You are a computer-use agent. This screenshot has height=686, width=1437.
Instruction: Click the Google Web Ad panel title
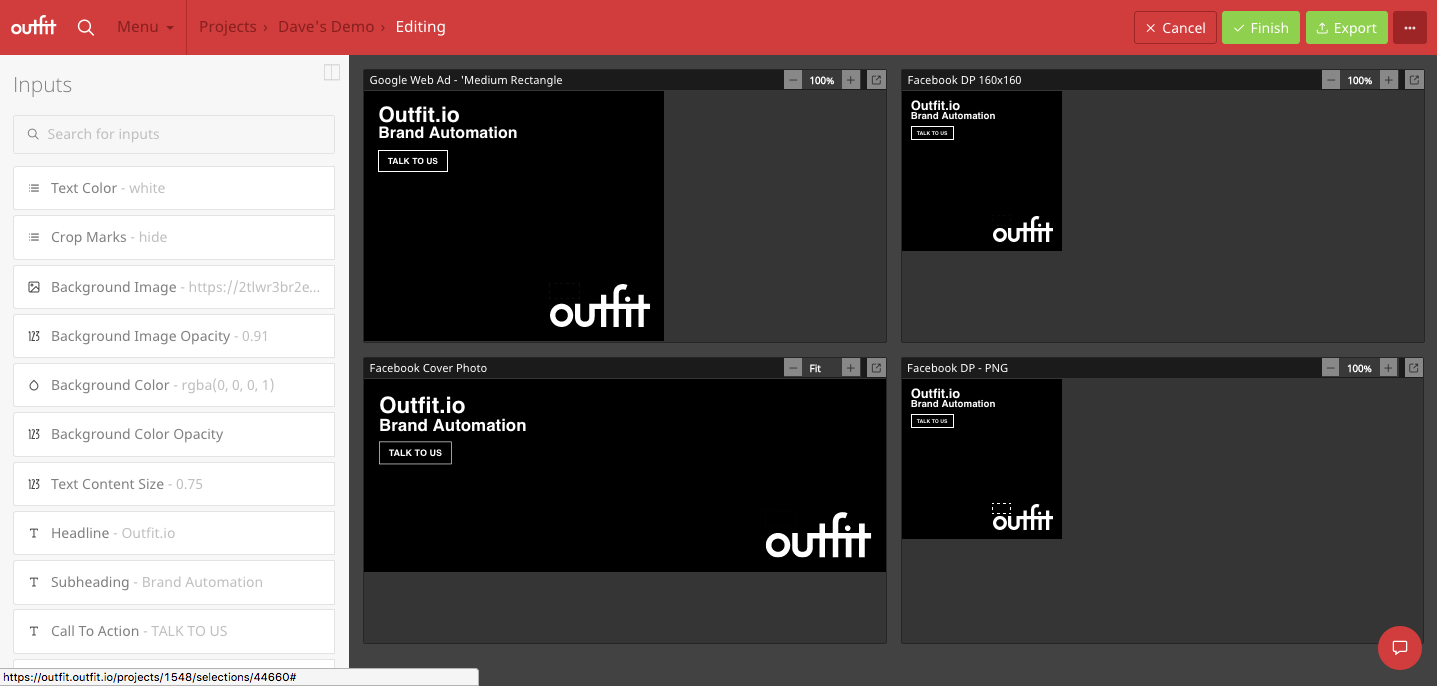[466, 80]
